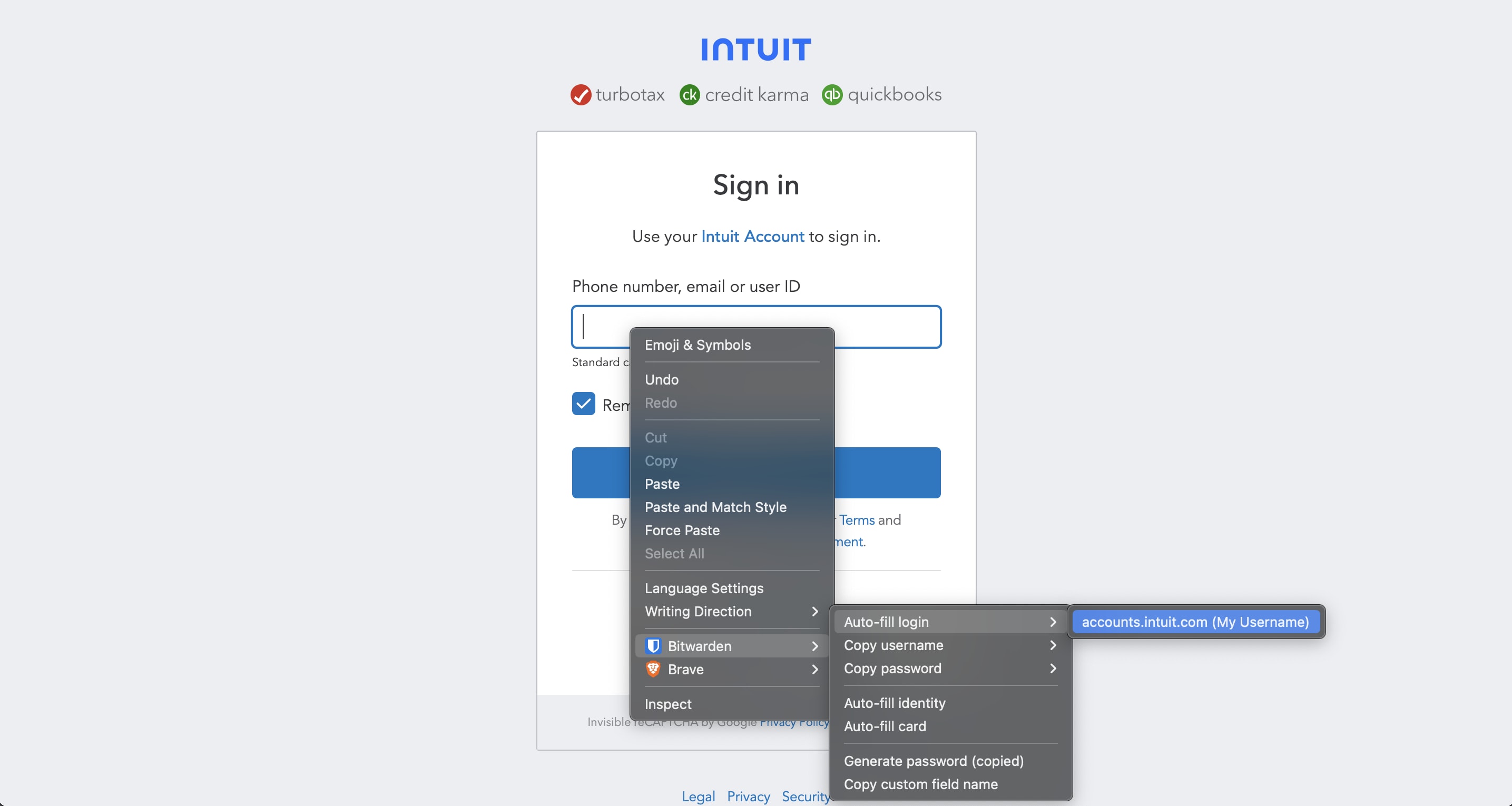The height and width of the screenshot is (806, 1512).
Task: Click the Bitwarden password manager icon
Action: coord(652,645)
